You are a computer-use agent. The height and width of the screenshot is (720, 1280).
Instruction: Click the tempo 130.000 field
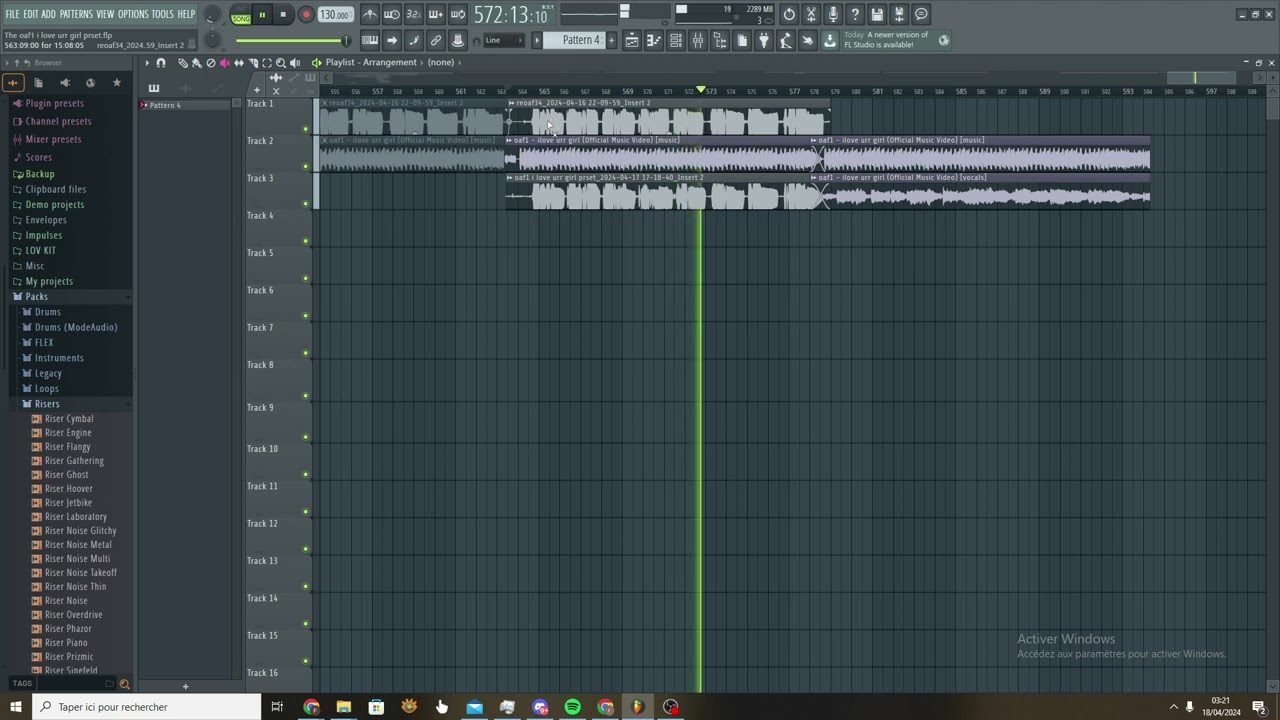tap(335, 15)
